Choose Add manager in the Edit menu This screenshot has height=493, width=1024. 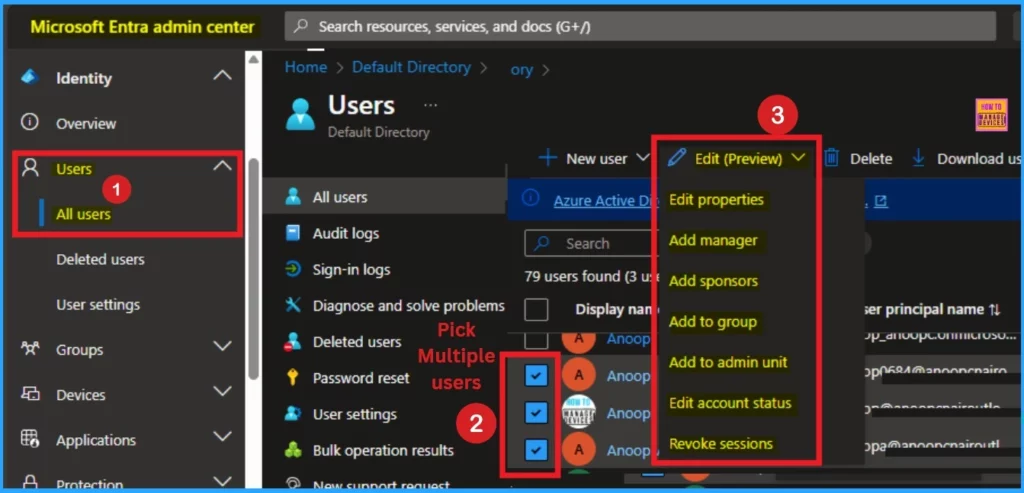point(713,240)
